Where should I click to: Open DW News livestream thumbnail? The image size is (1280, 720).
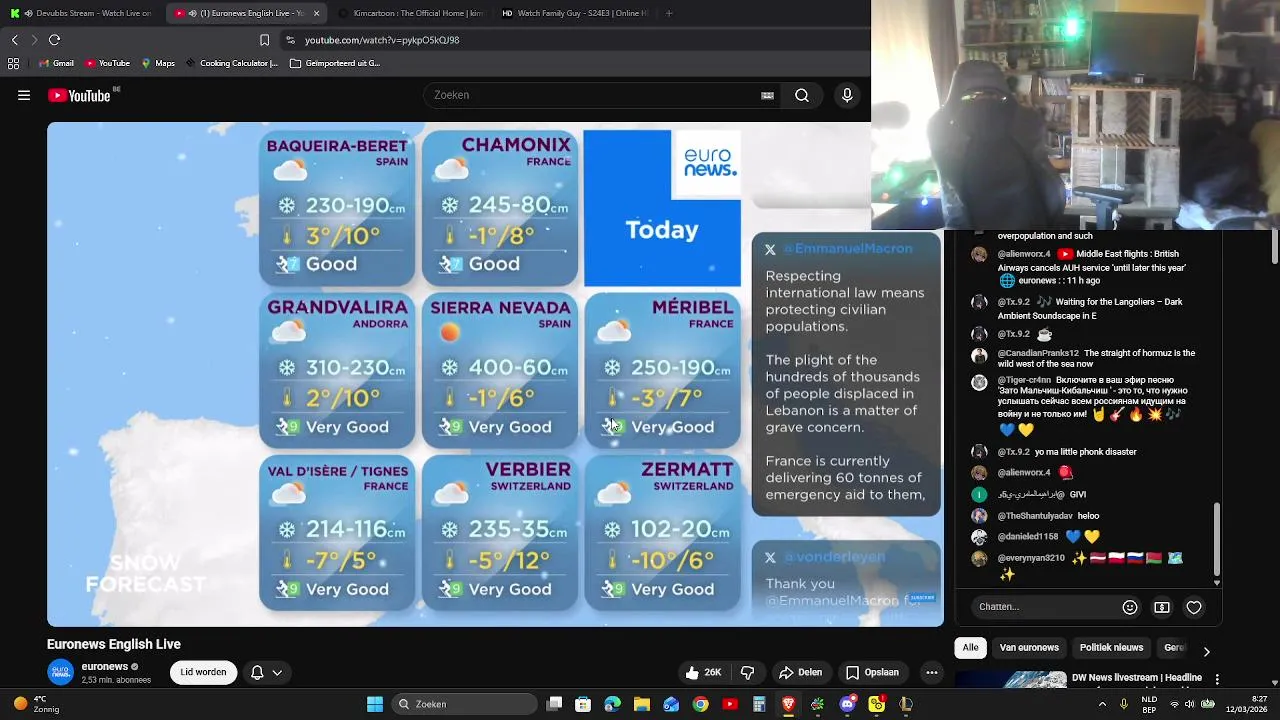pos(1010,680)
